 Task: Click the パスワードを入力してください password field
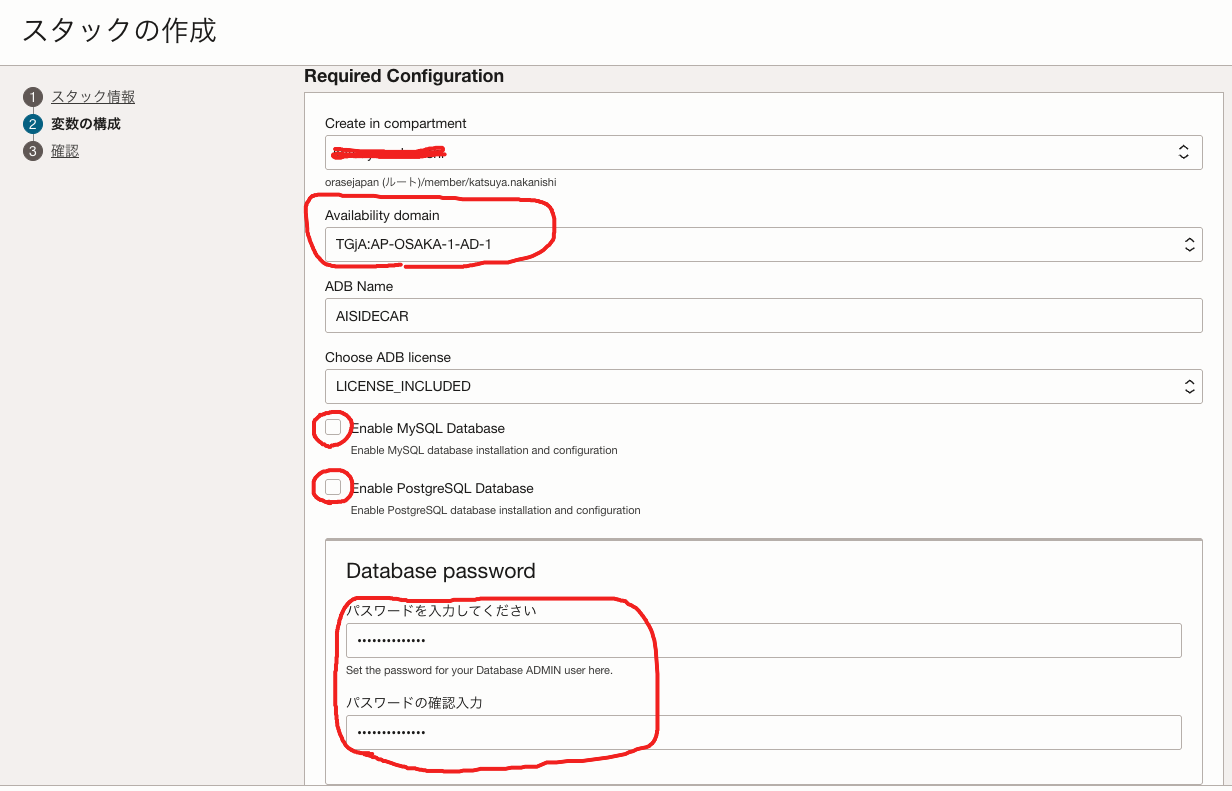(x=763, y=640)
